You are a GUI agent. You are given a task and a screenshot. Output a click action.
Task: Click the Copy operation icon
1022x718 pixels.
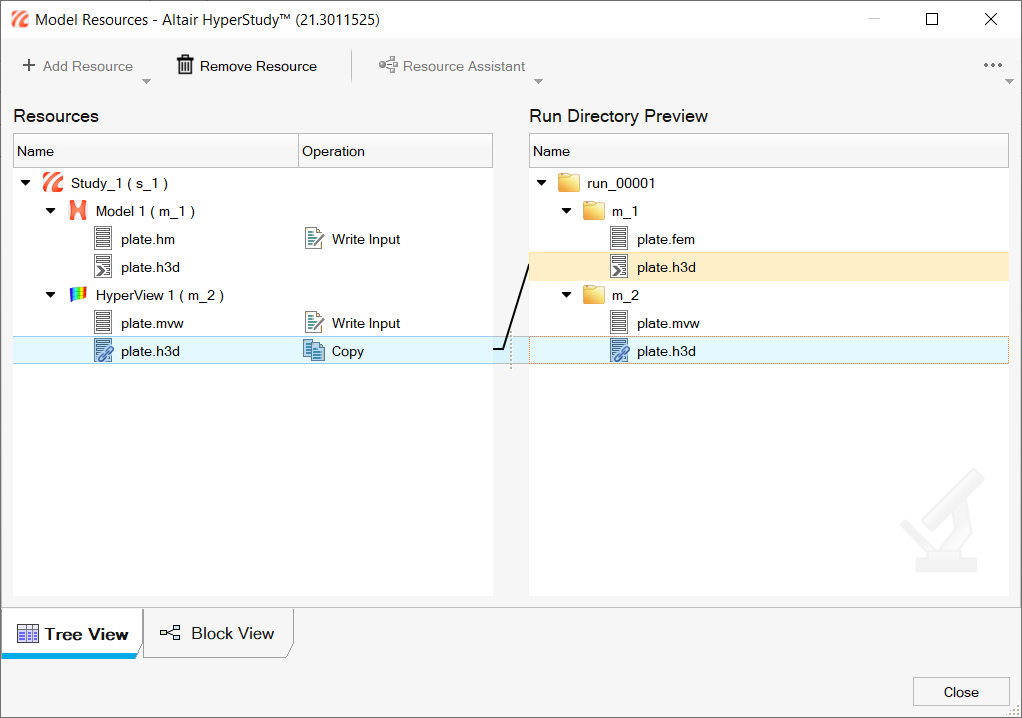[314, 351]
